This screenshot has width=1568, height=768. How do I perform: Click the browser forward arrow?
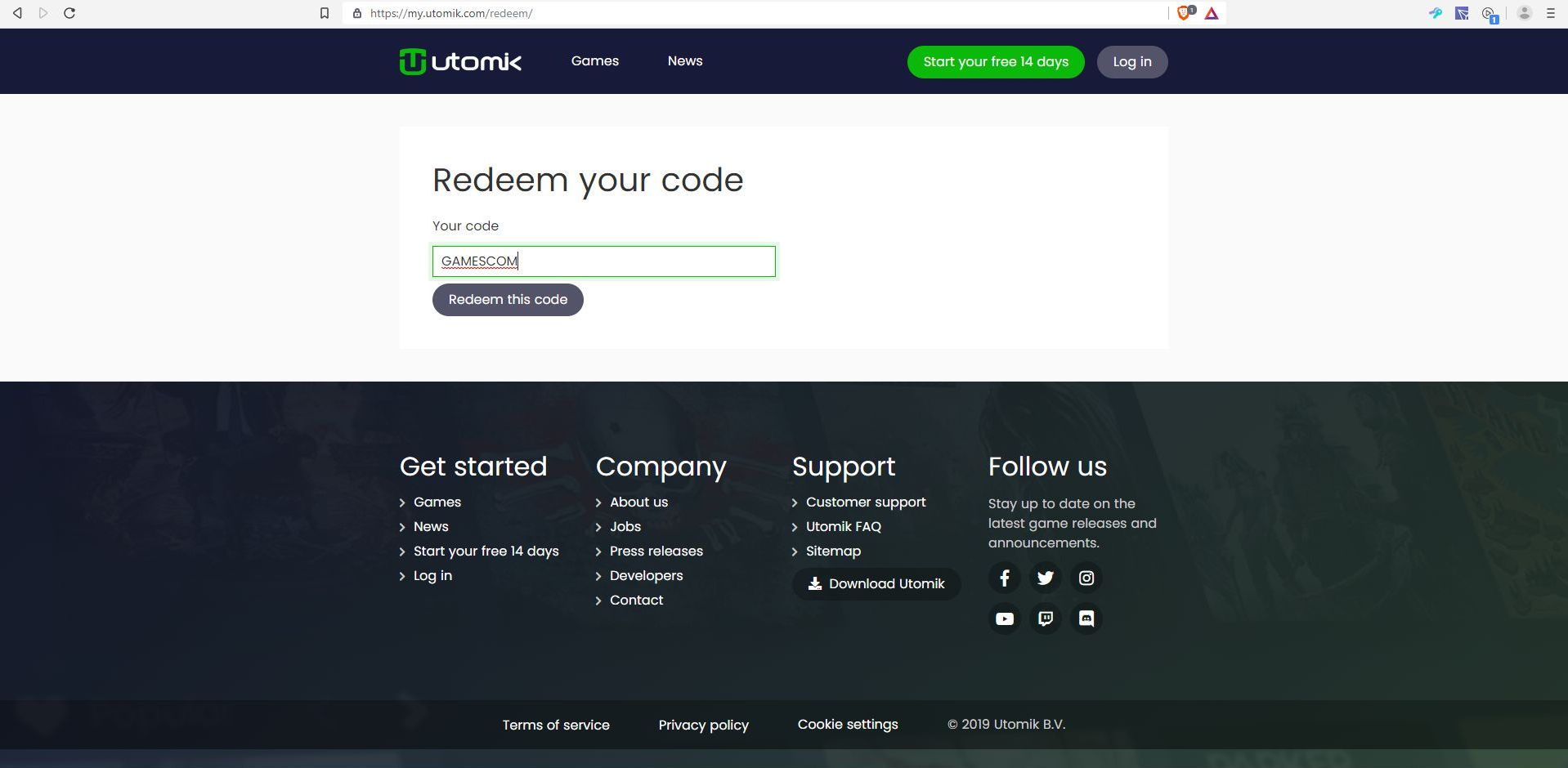(x=43, y=13)
